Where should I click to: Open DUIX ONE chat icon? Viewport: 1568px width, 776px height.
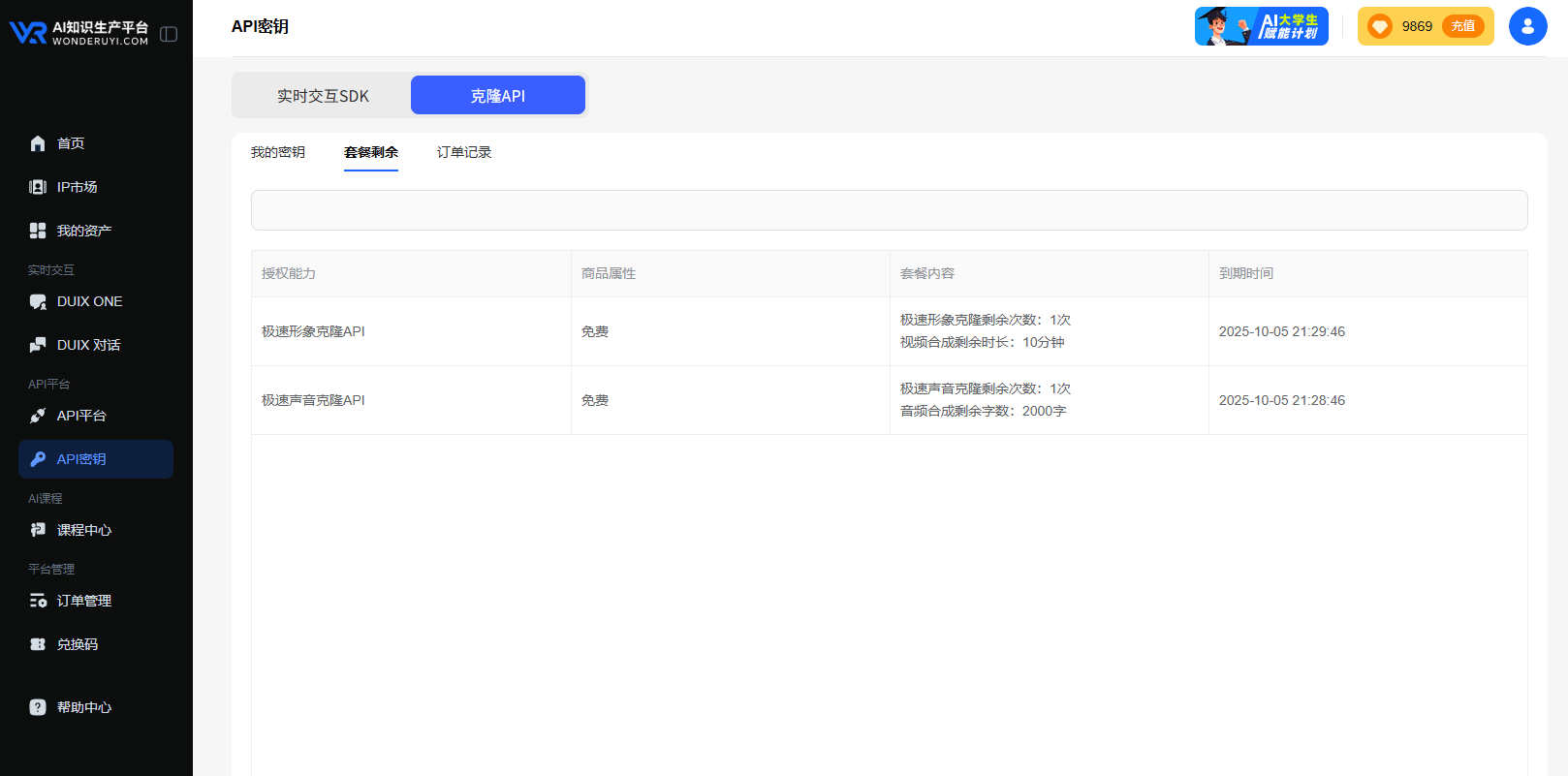point(38,301)
